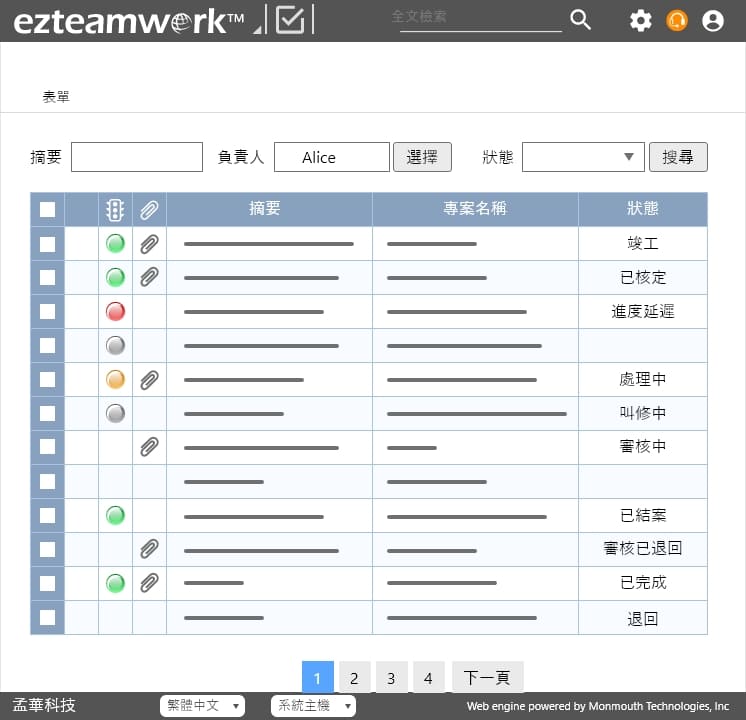Check the checkbox for the 竣工 row
Screen dimensions: 746x720
pyautogui.click(x=47, y=243)
